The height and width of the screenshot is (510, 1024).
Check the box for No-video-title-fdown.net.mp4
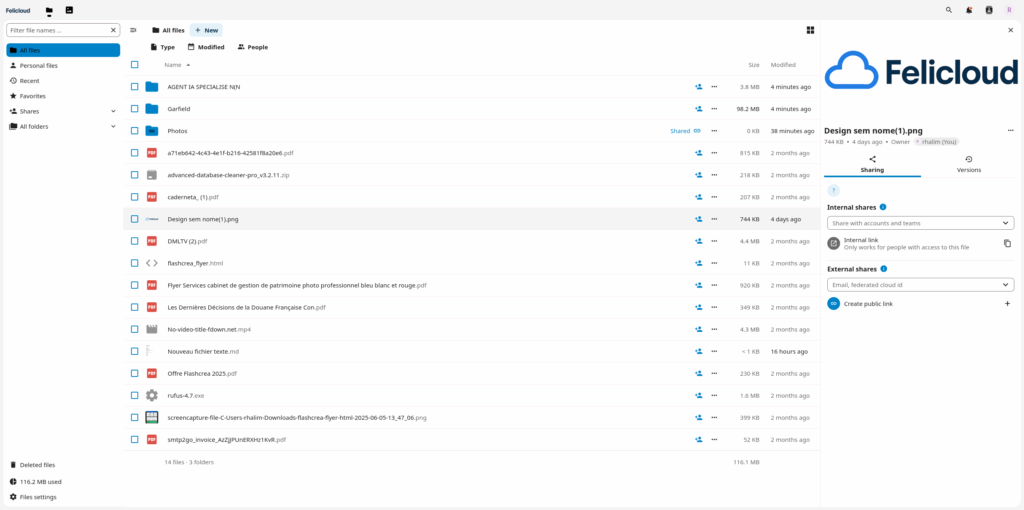click(x=135, y=330)
